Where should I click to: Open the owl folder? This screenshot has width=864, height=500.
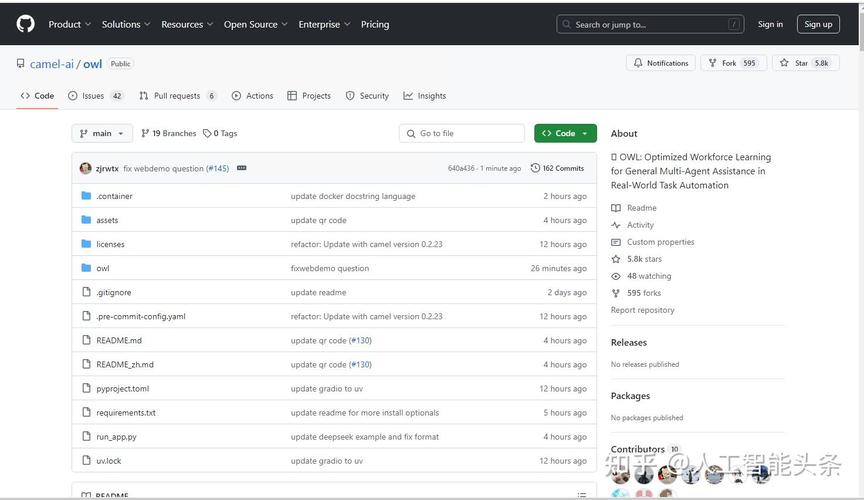click(102, 268)
